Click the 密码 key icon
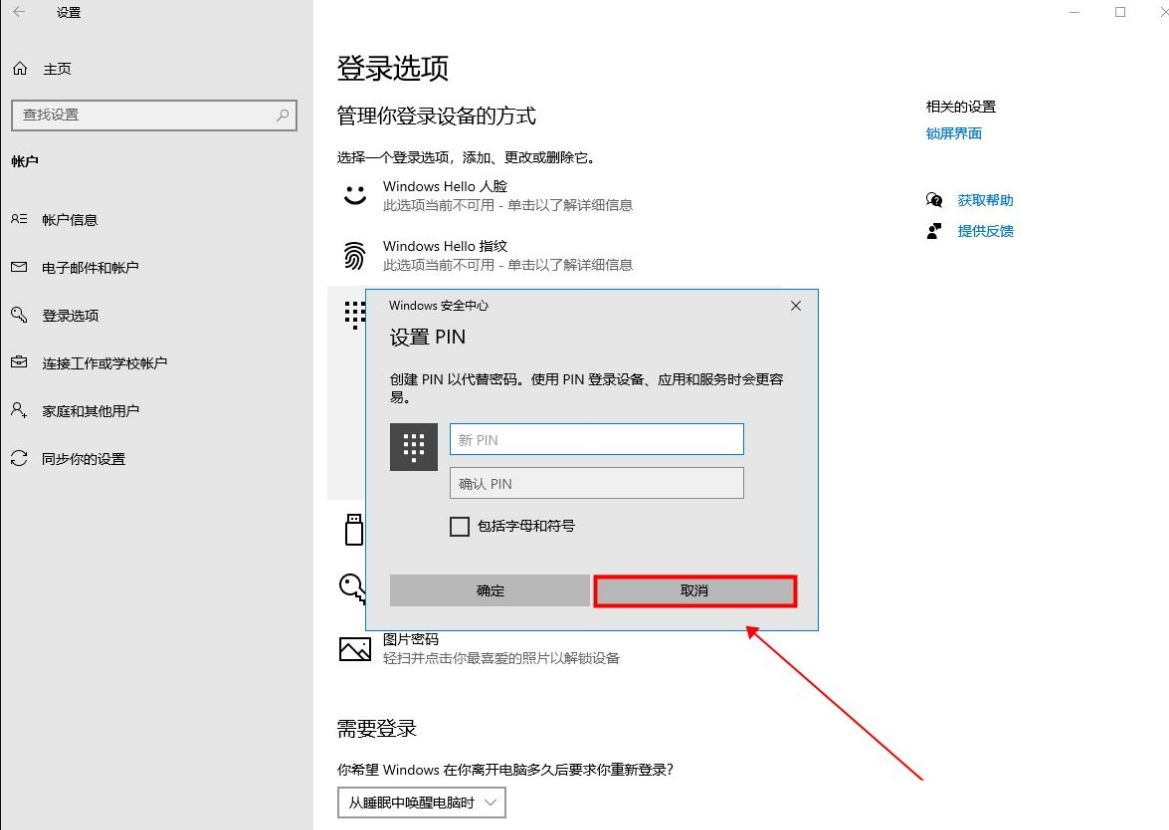The width and height of the screenshot is (1169, 830). click(353, 587)
